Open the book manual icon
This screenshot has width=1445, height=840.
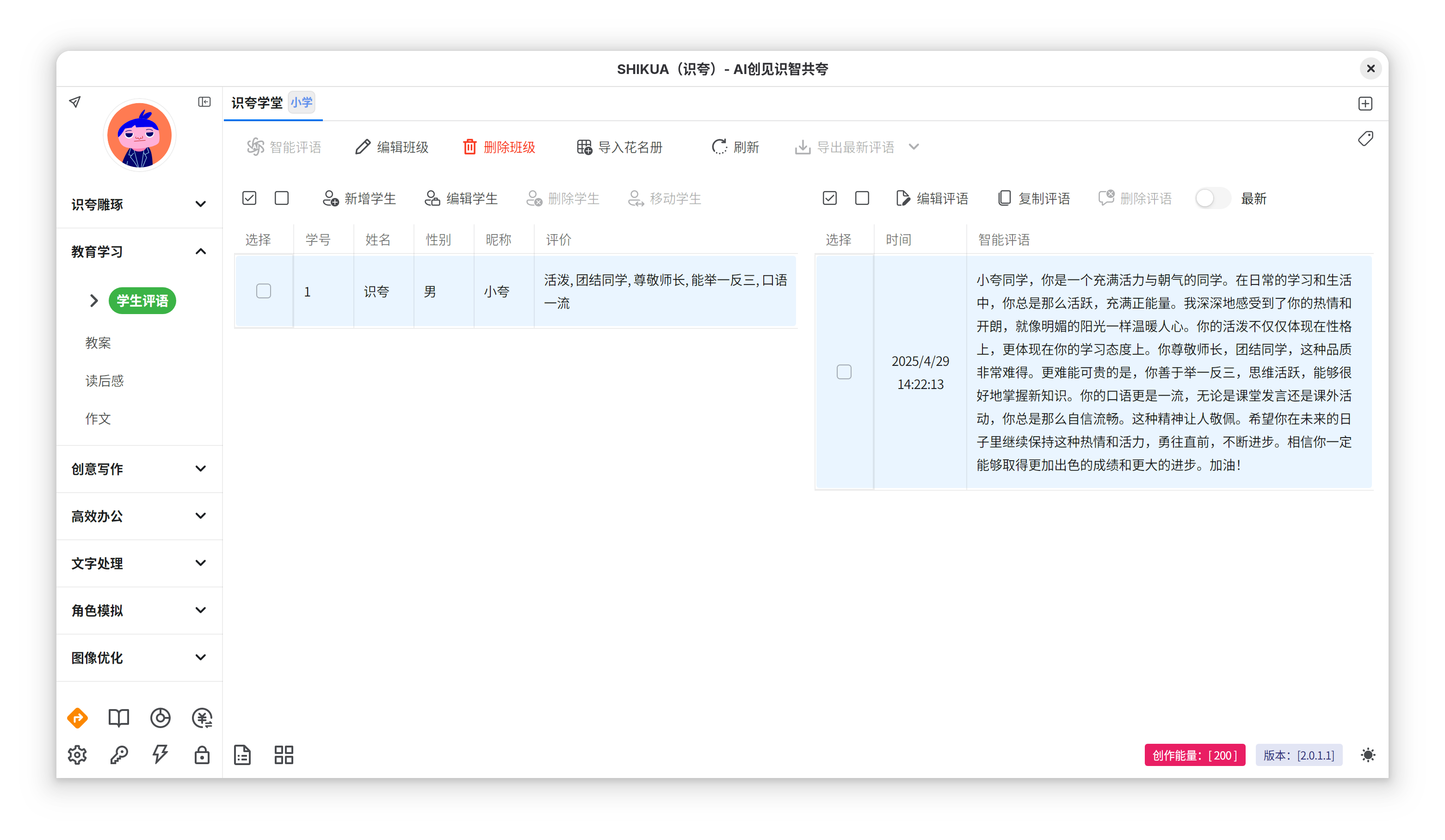(x=119, y=718)
